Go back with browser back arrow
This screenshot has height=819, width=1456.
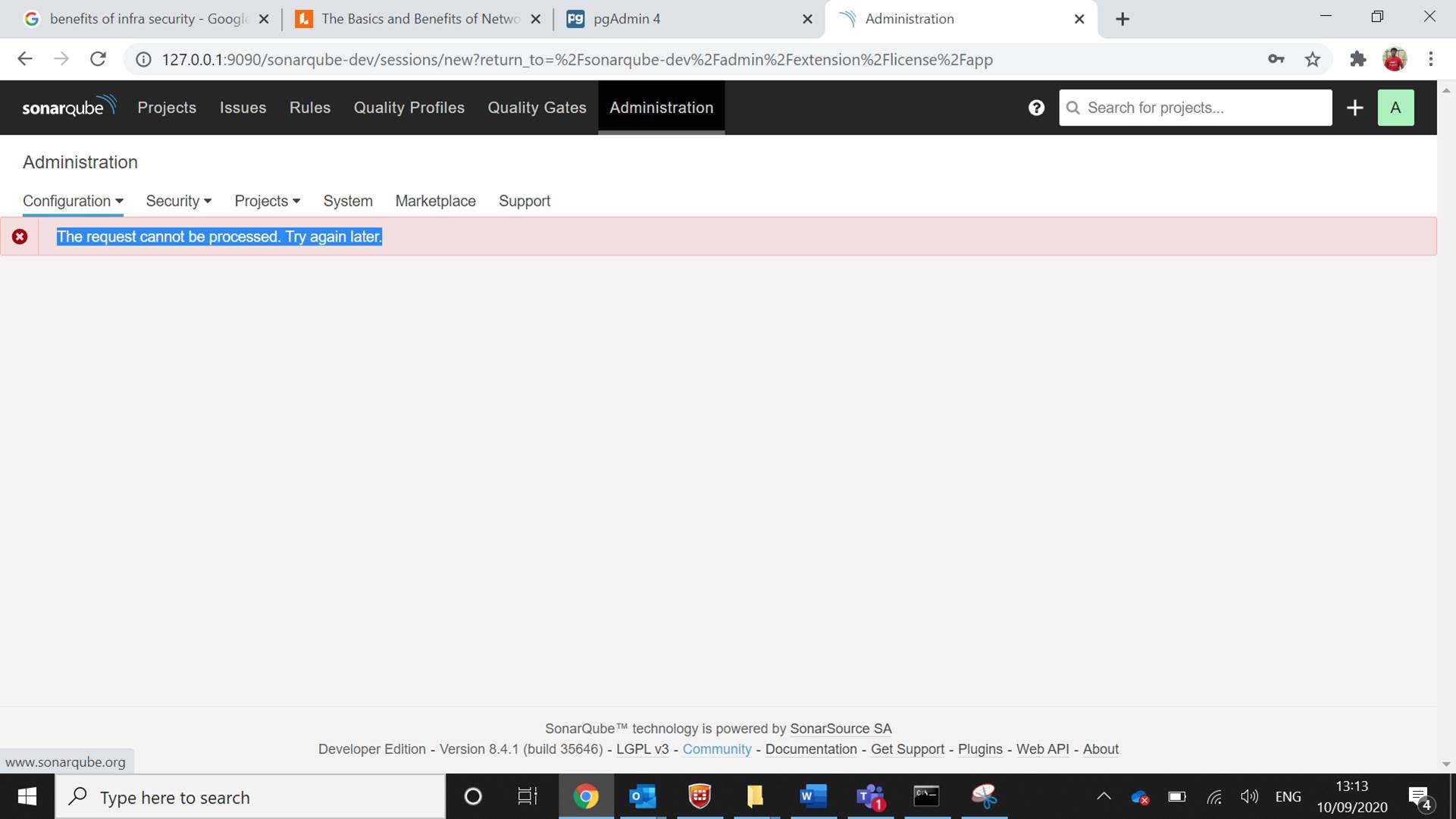[25, 59]
